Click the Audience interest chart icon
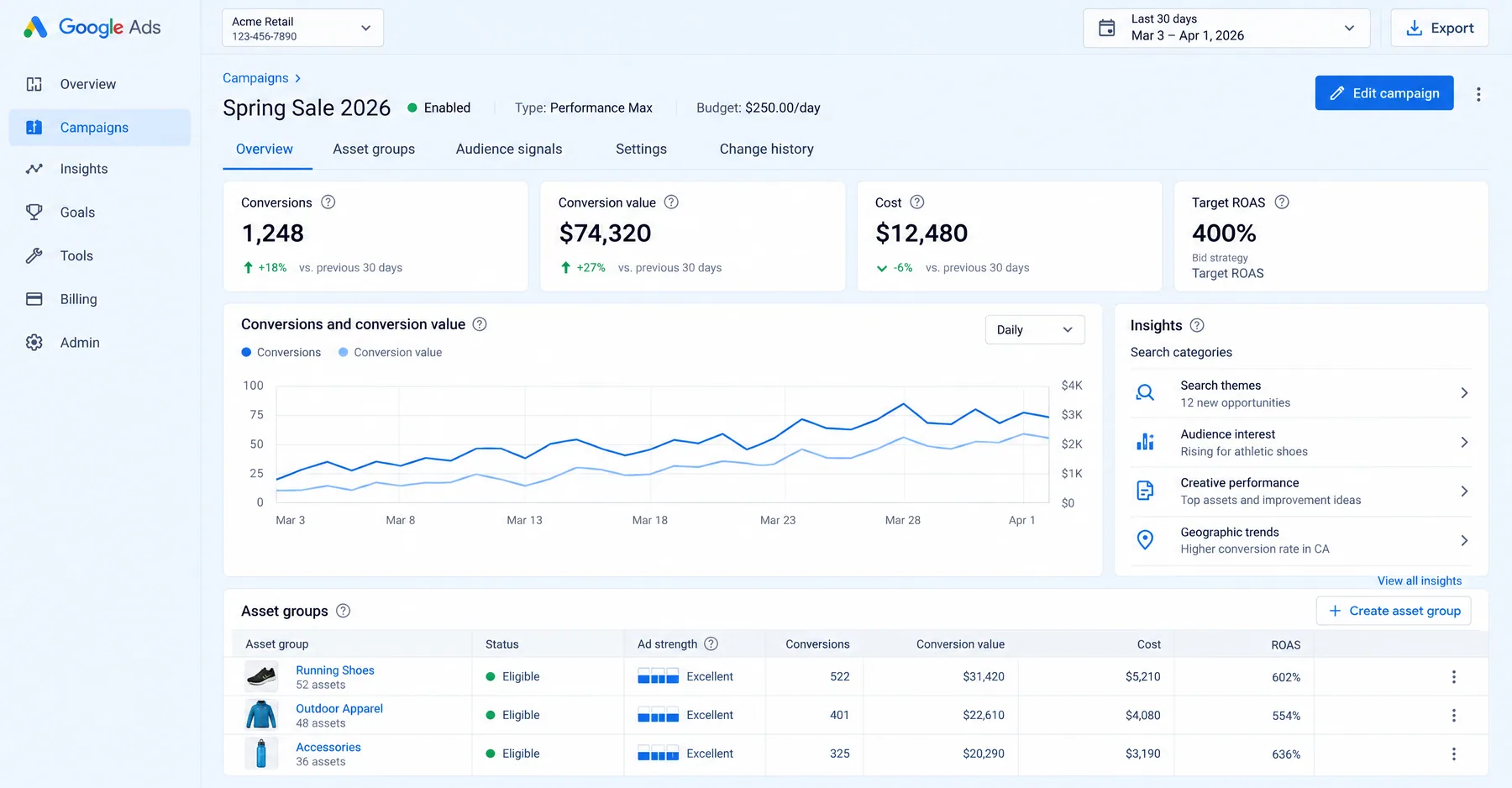Viewport: 1512px width, 788px height. (x=1145, y=442)
